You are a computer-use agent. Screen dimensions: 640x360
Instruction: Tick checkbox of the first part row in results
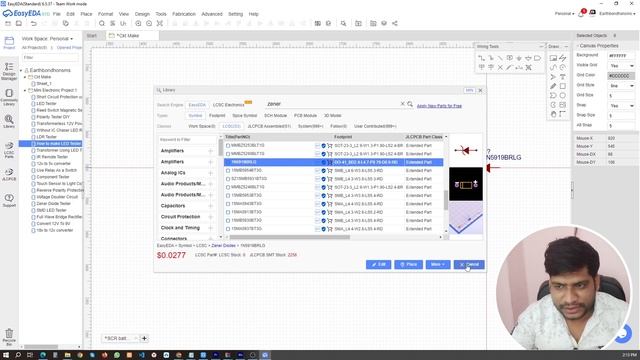click(228, 145)
